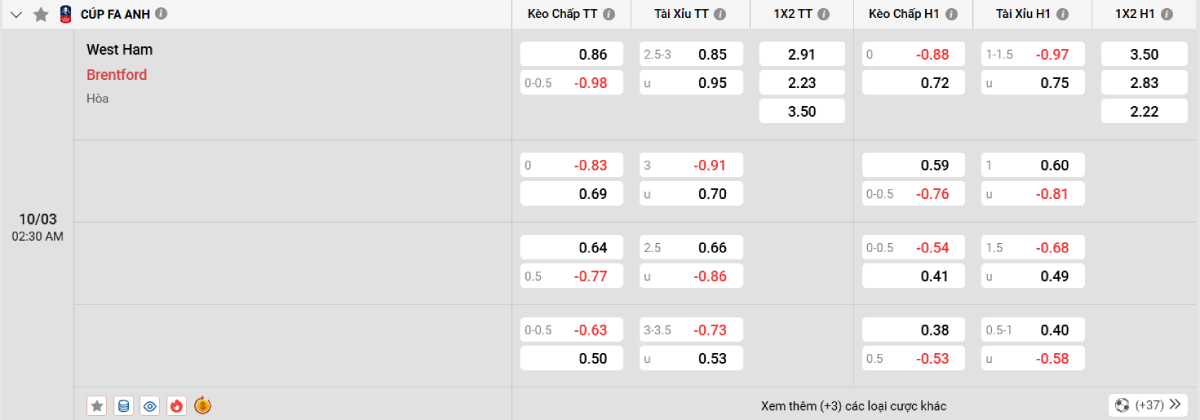
Task: Show info for Kèo Chấp TT column
Action: pos(610,14)
